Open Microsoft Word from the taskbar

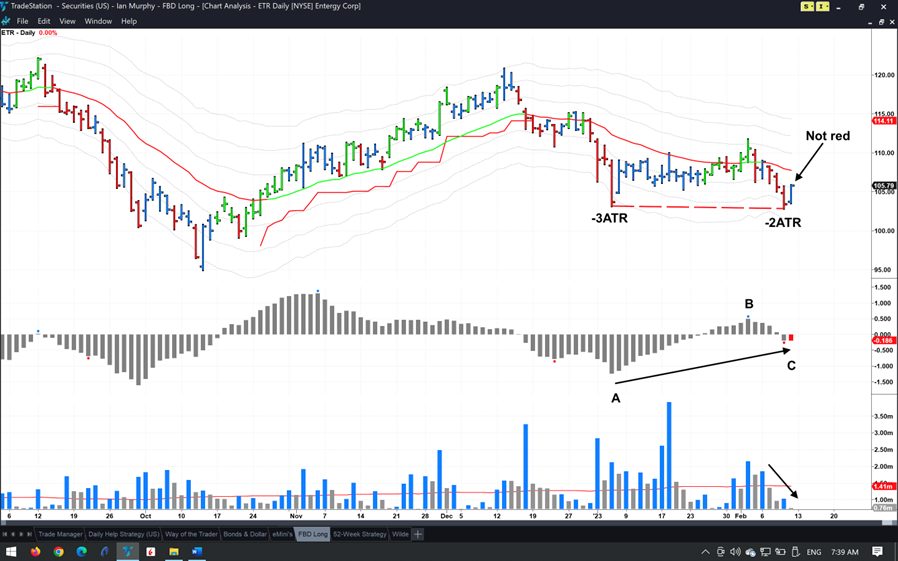pos(197,552)
